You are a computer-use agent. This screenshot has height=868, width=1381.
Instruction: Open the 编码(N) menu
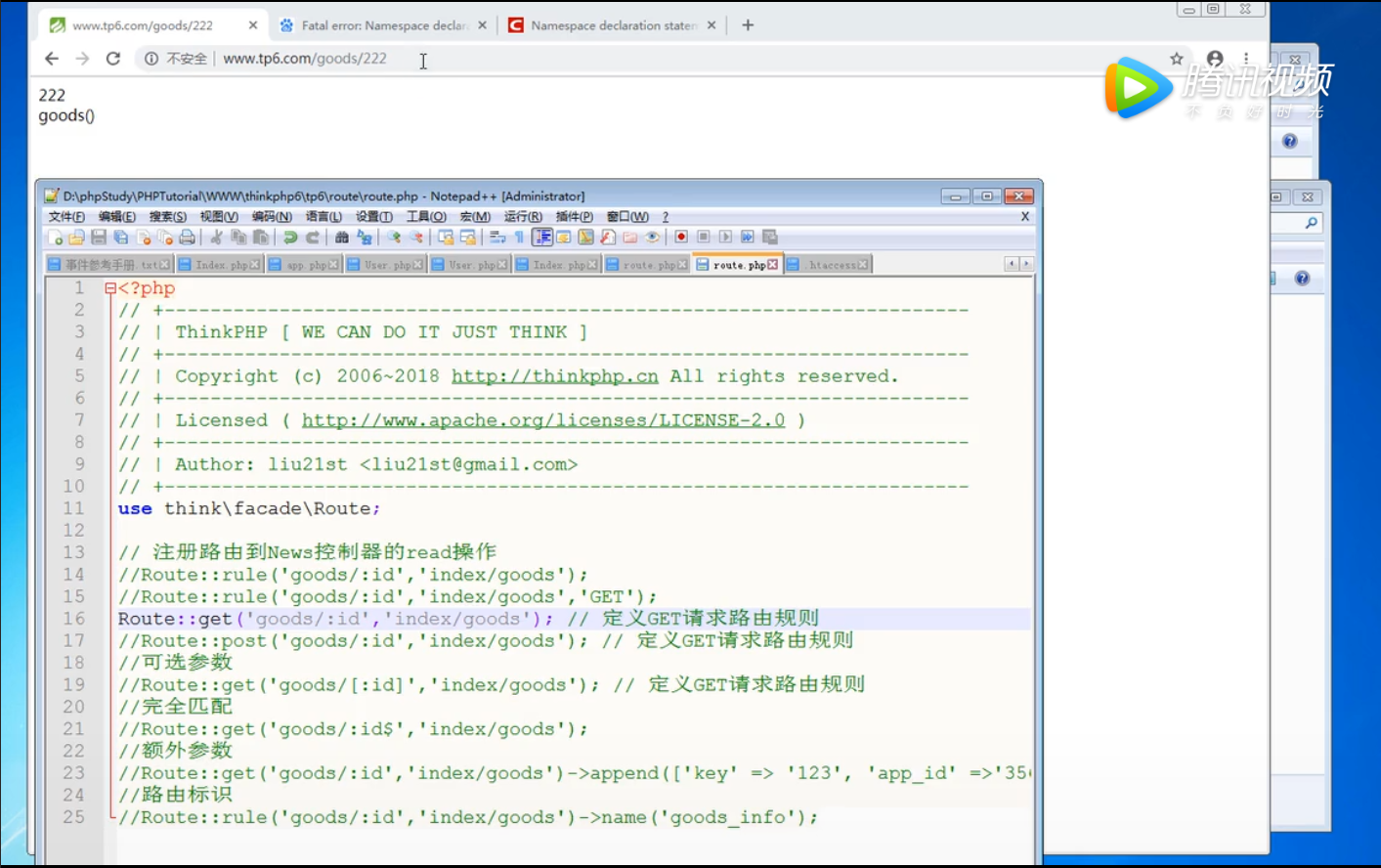coord(272,217)
